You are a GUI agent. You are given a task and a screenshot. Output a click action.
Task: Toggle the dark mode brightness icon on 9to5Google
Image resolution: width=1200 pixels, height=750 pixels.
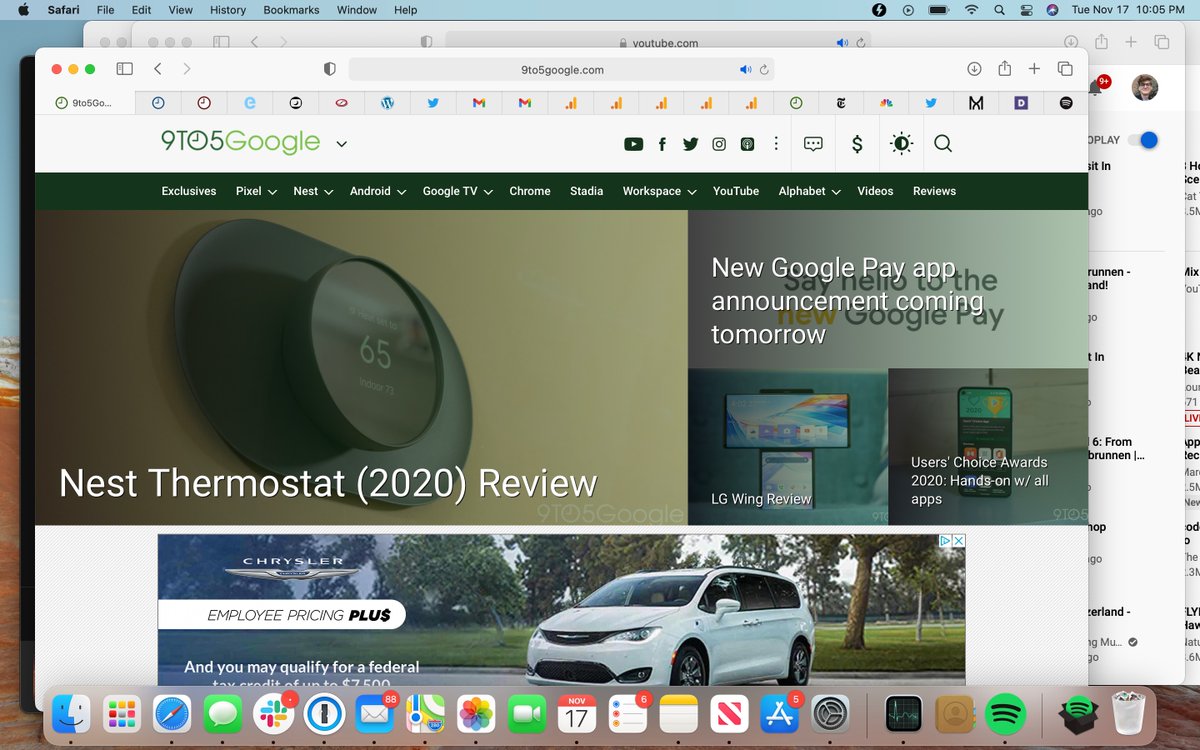pos(901,144)
